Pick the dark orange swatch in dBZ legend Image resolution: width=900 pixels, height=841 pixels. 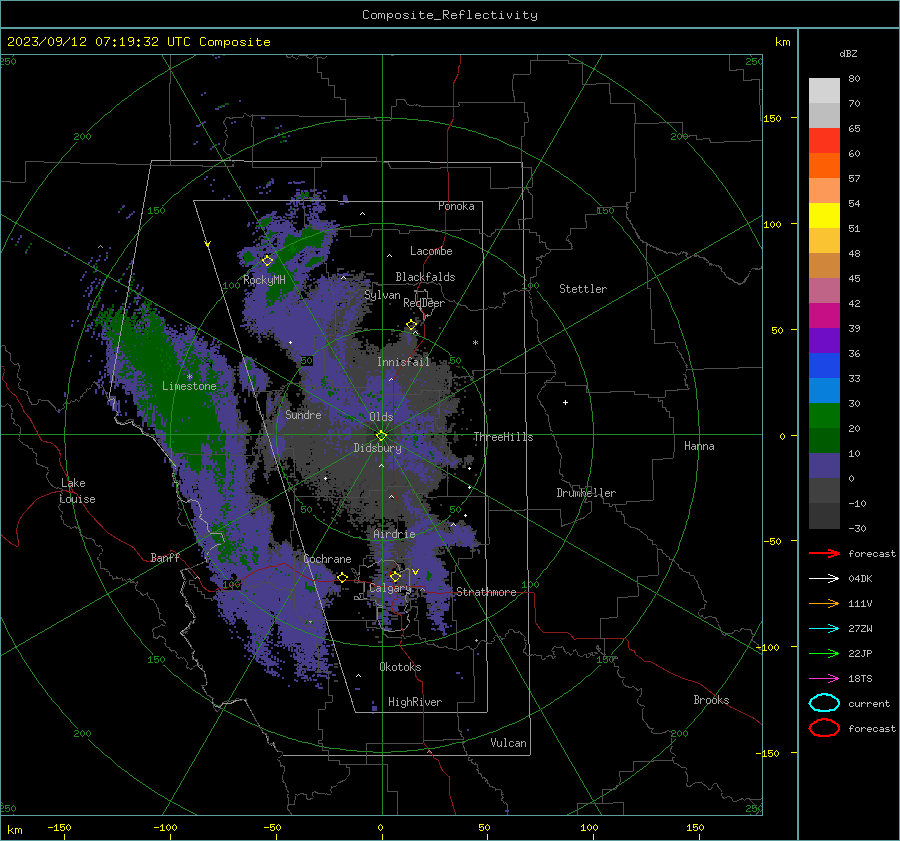[824, 165]
